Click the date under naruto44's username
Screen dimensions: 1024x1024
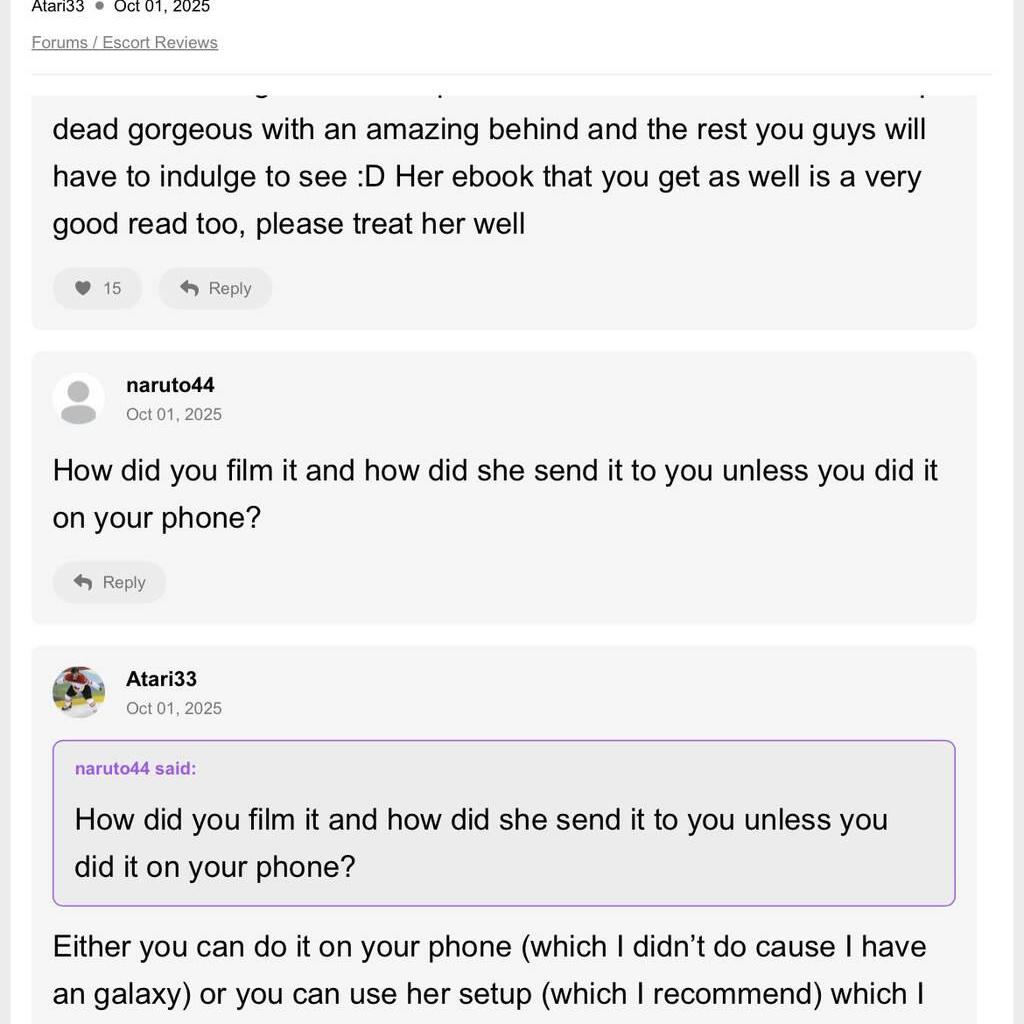point(174,414)
